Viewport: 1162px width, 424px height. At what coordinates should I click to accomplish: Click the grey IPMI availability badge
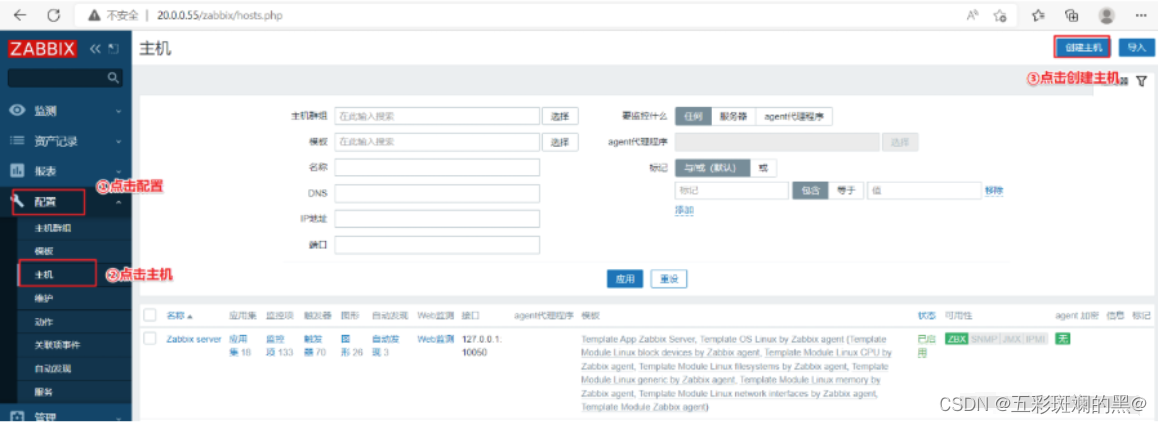point(1035,339)
